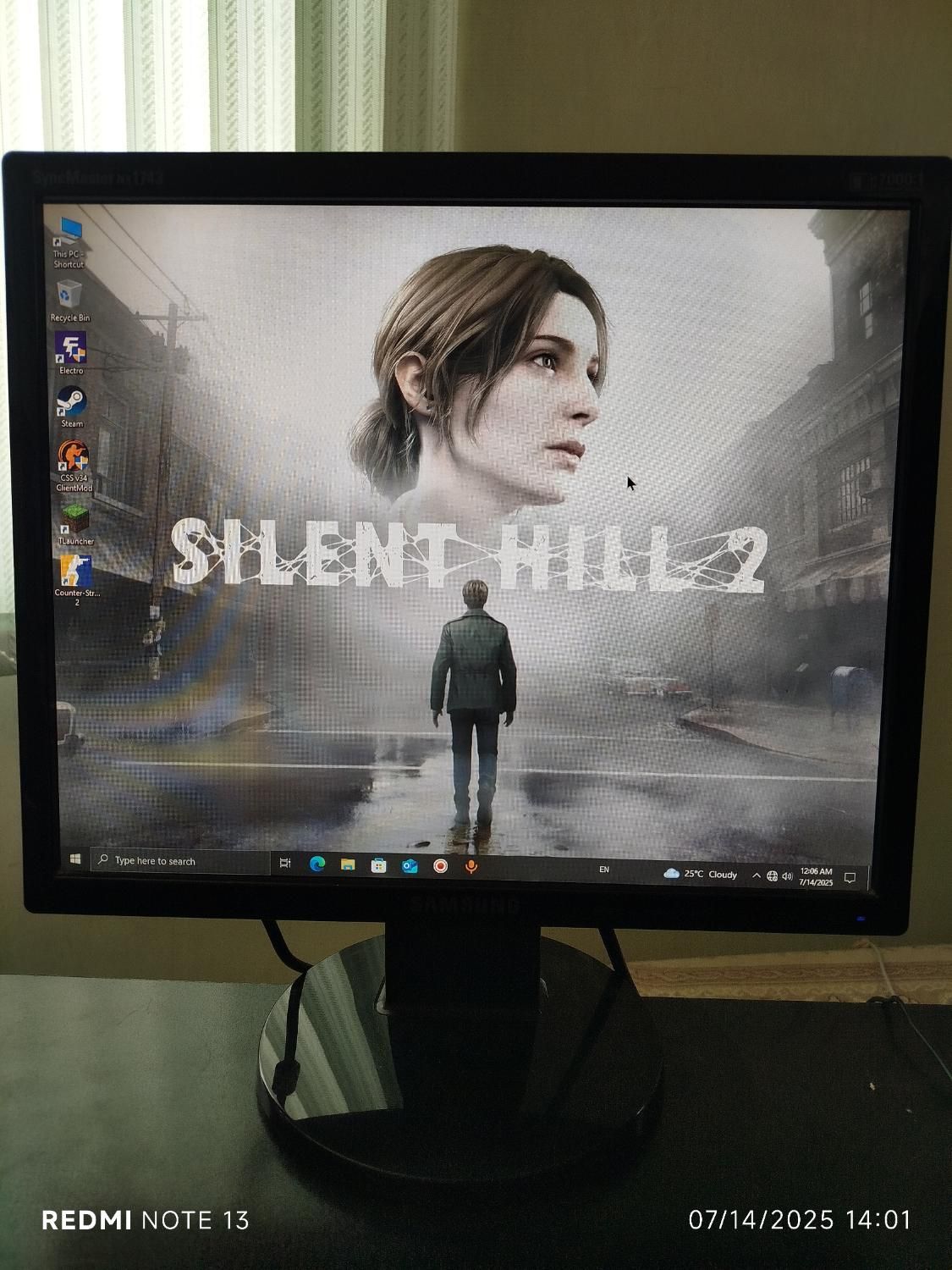Screen dimensions: 952x1270
Task: Open Microsoft Store from the taskbar
Action: [378, 865]
